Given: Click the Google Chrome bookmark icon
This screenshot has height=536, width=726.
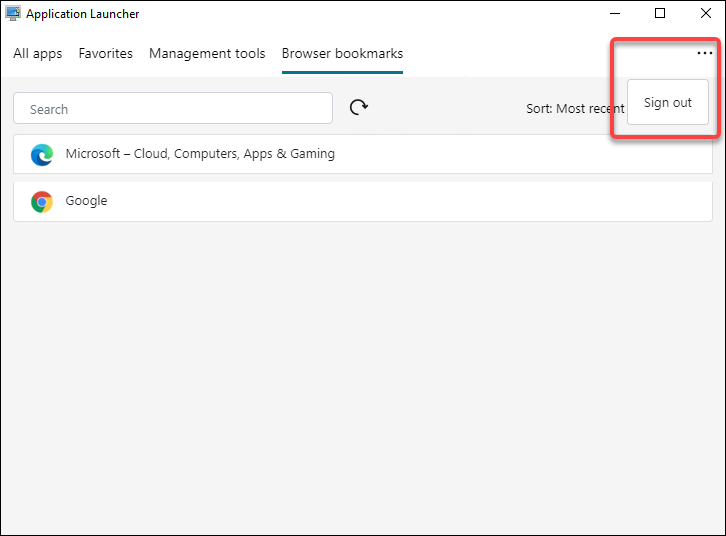Looking at the screenshot, I should click(x=42, y=202).
